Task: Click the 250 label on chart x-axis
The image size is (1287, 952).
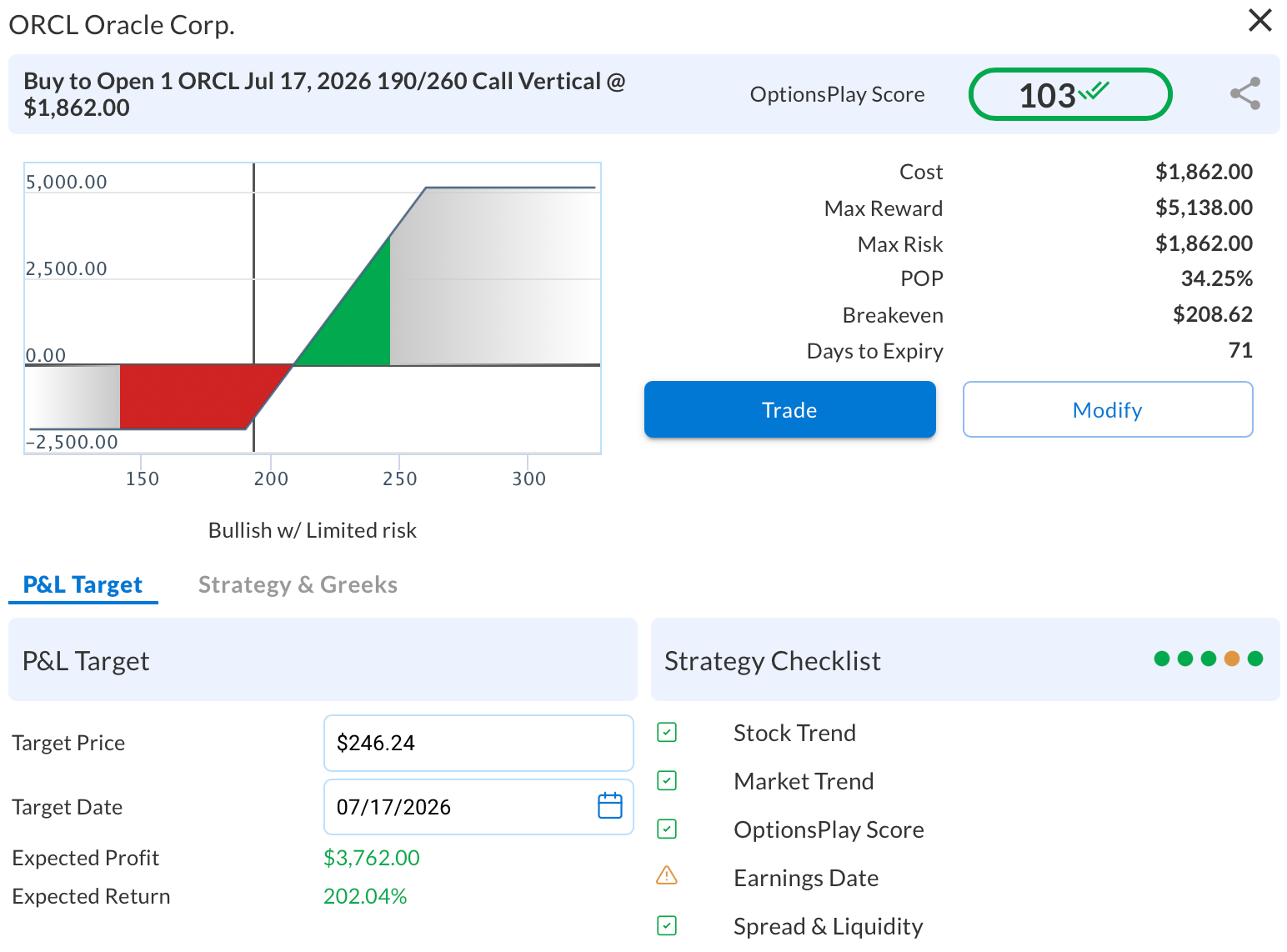Action: coord(400,479)
